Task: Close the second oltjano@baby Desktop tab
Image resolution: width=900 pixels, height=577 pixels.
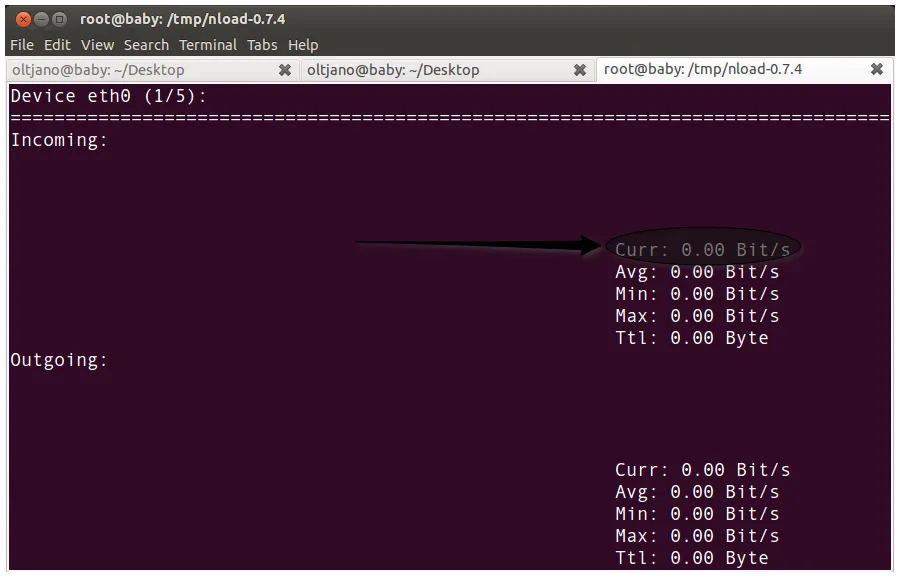Action: click(x=580, y=70)
